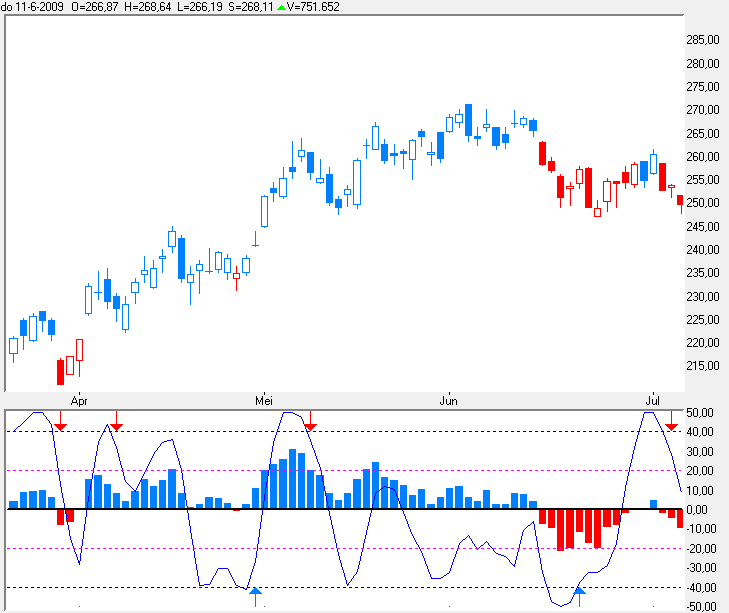Click the red down arrow right of Apr
This screenshot has width=729, height=613.
coord(116,424)
